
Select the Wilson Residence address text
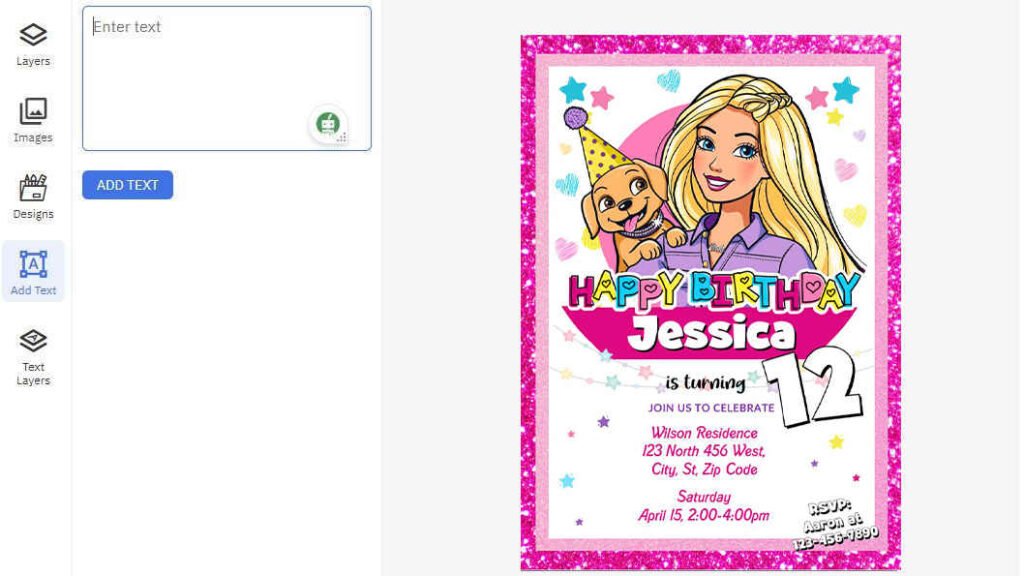coord(704,451)
